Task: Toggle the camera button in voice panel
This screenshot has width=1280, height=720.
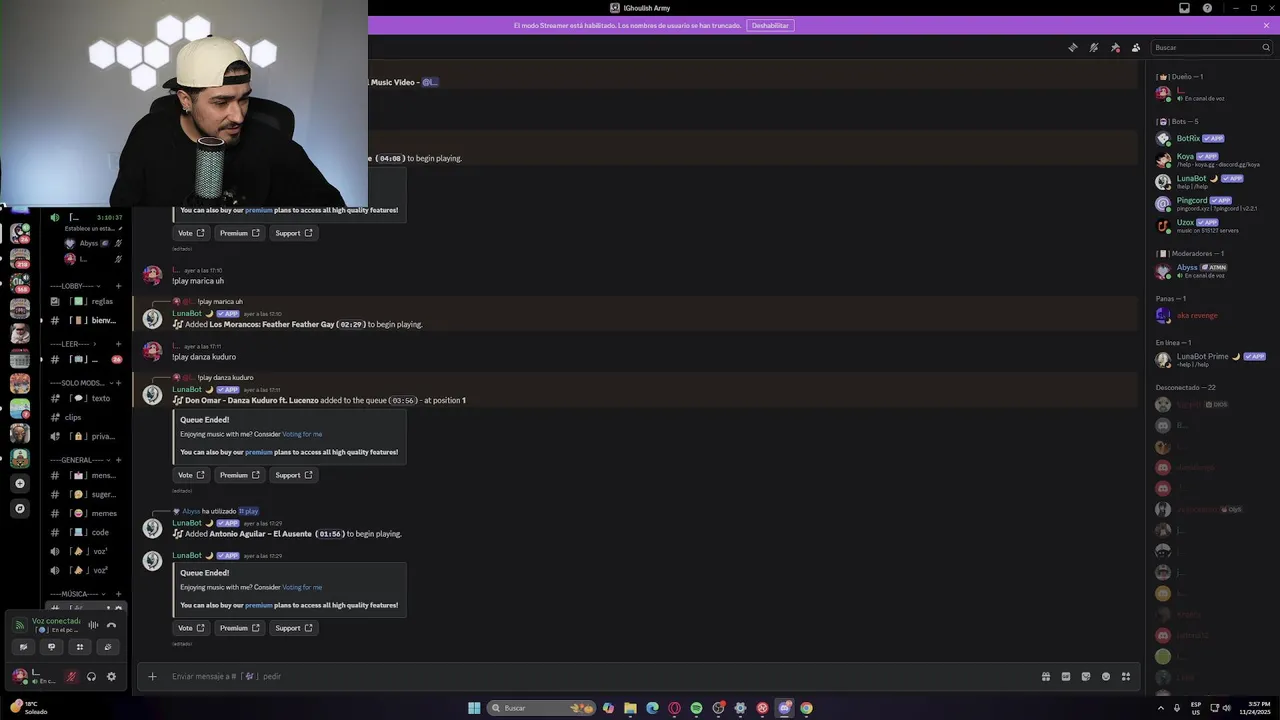Action: 23,647
